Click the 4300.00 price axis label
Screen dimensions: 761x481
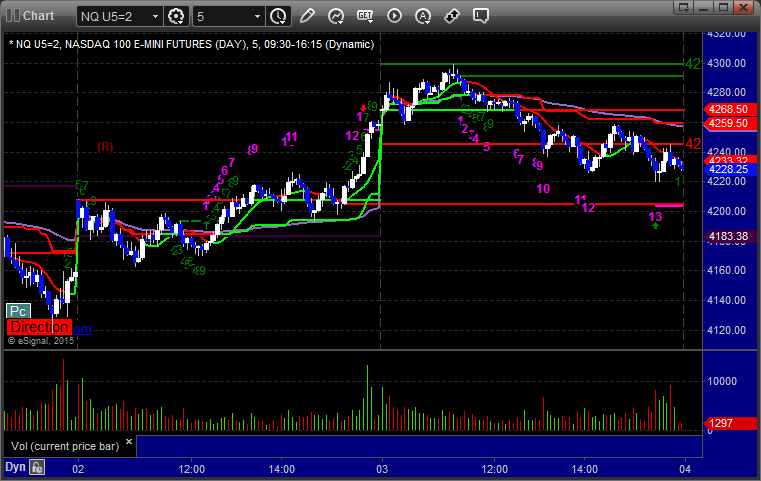(727, 63)
